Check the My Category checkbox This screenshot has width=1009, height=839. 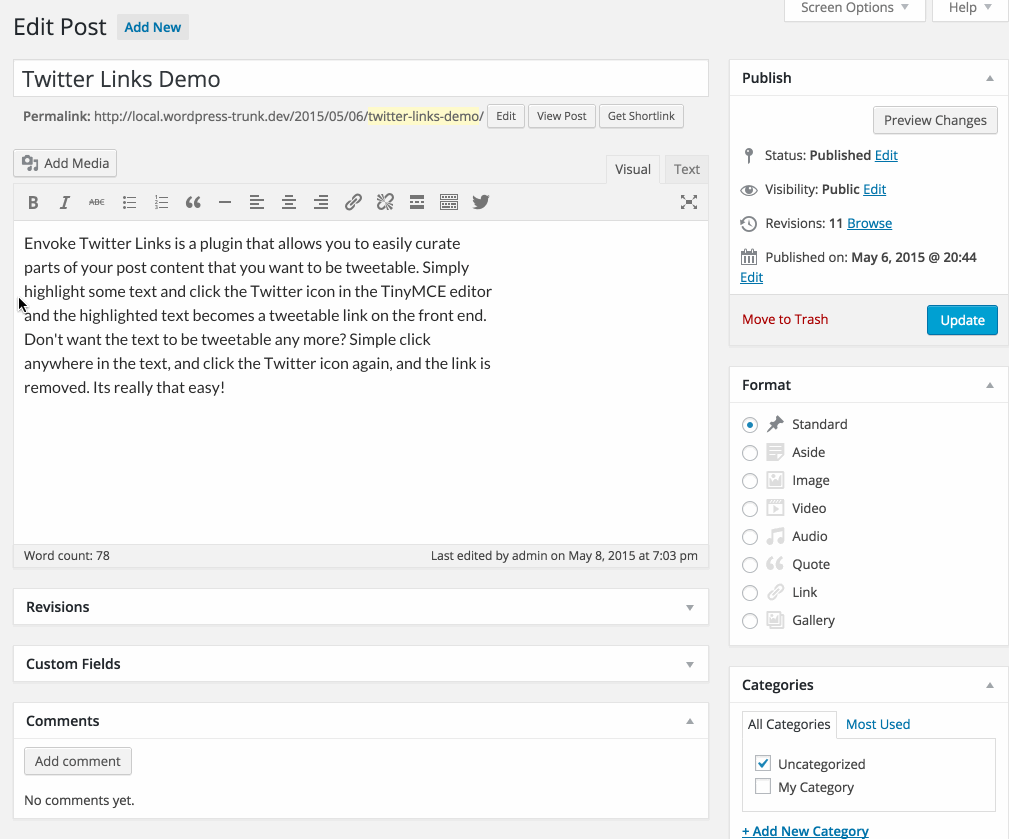(763, 787)
